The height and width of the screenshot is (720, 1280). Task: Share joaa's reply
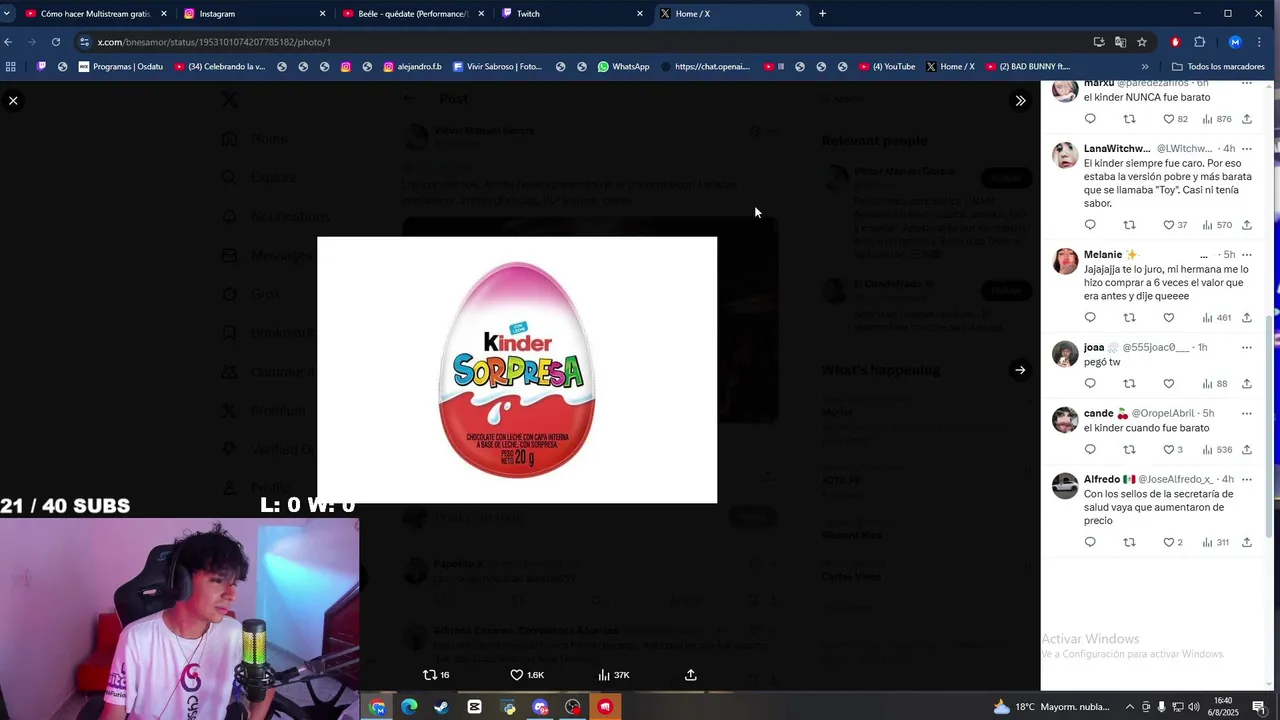coord(1247,384)
